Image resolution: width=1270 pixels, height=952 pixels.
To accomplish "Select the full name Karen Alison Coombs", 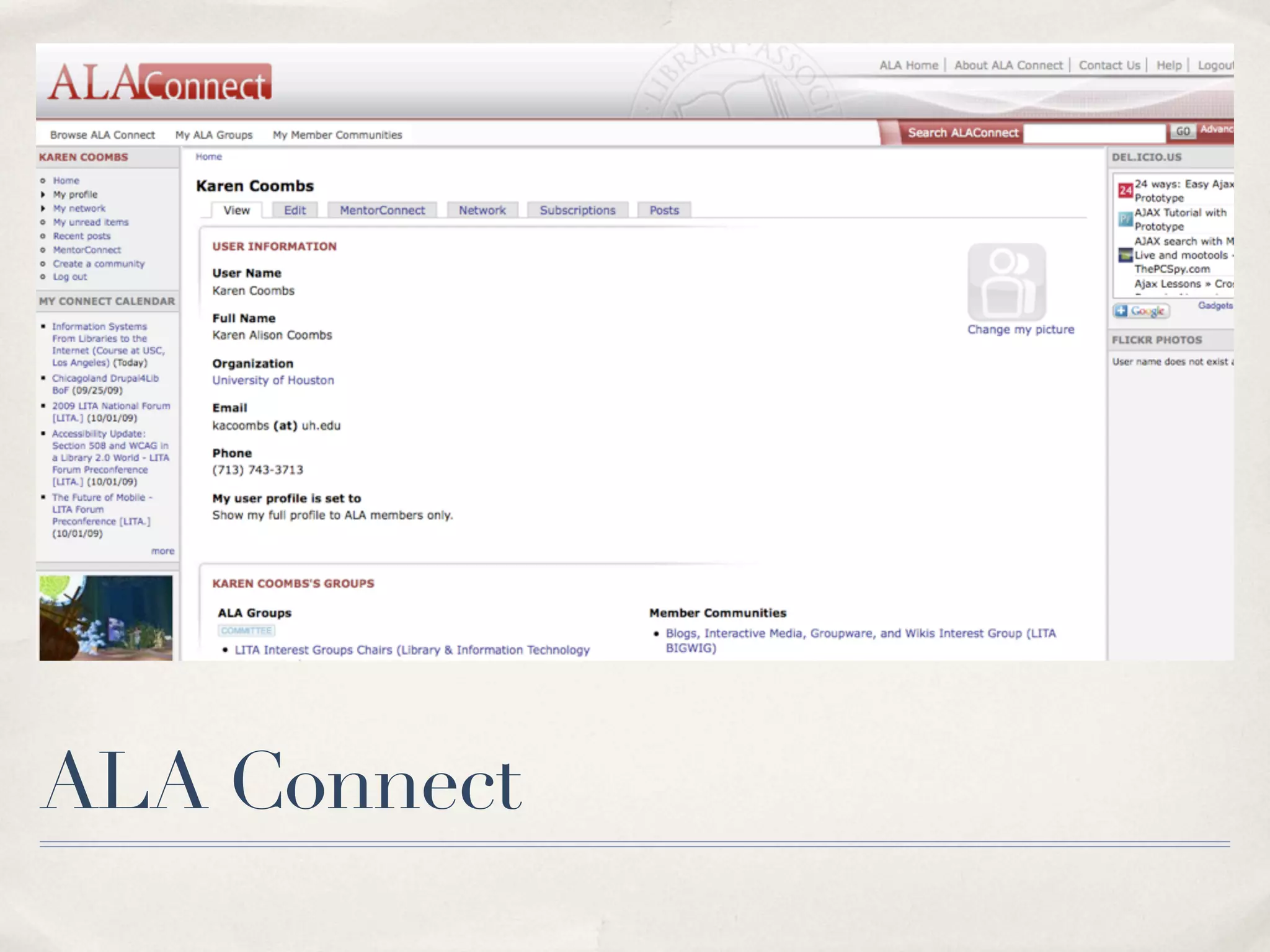I will click(272, 335).
